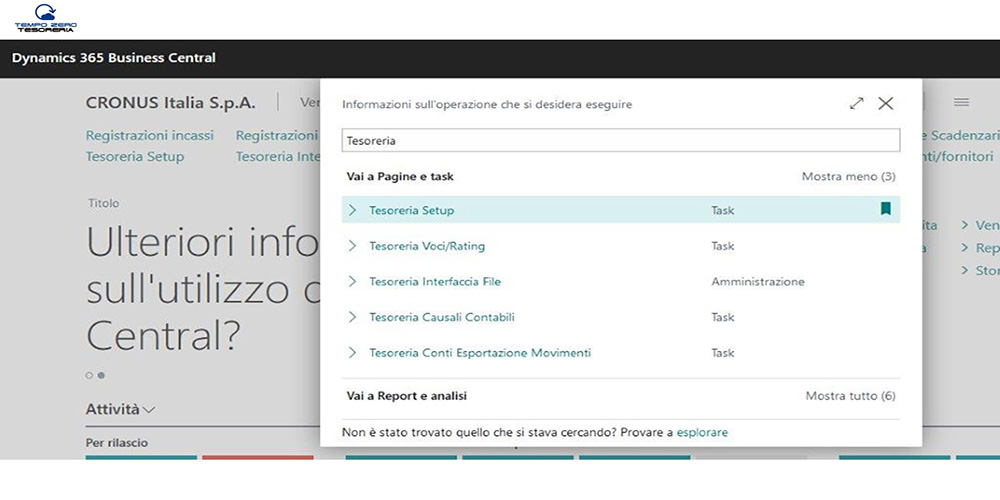Open the Tesoreria Voci/Rating result

427,246
